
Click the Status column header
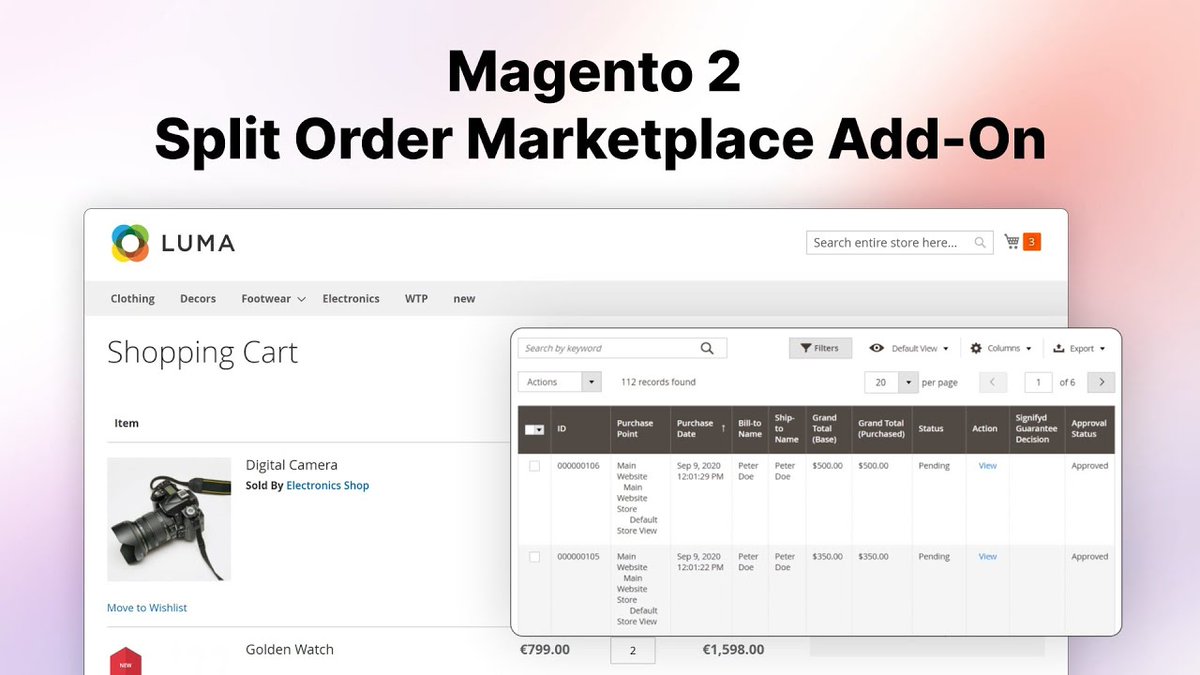pos(938,430)
